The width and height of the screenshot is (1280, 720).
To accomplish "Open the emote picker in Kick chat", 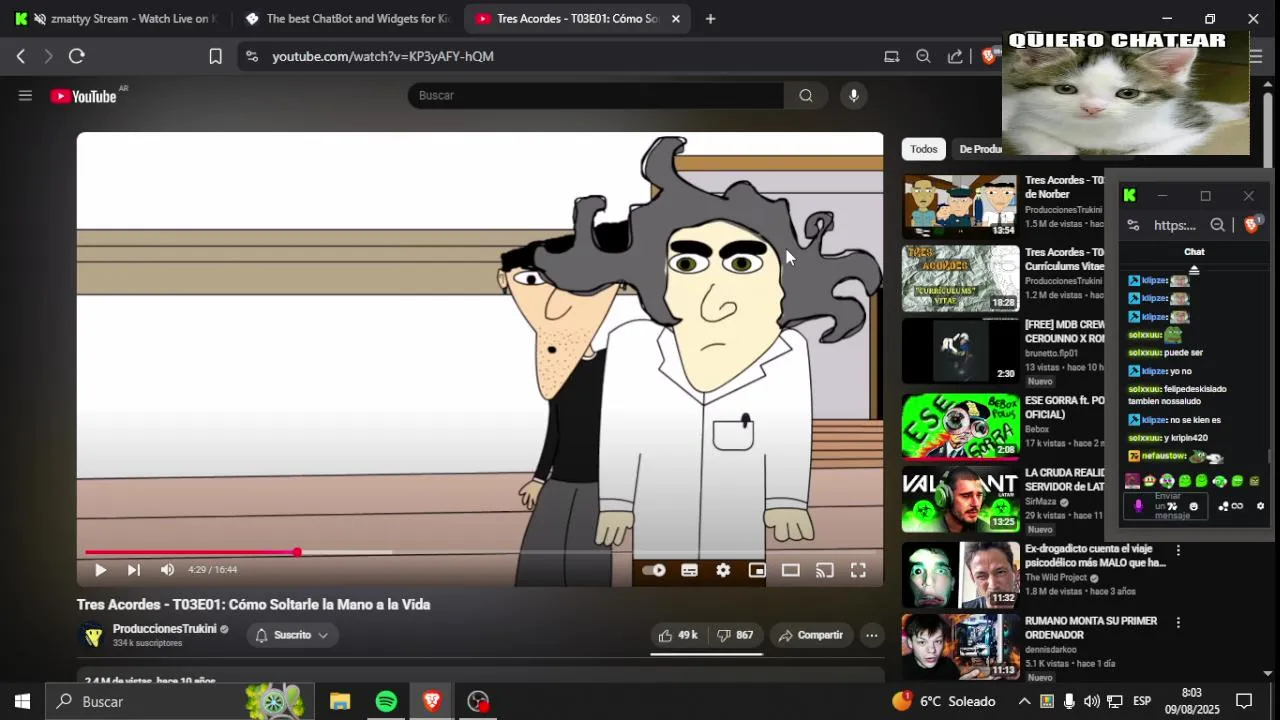I will [1193, 506].
